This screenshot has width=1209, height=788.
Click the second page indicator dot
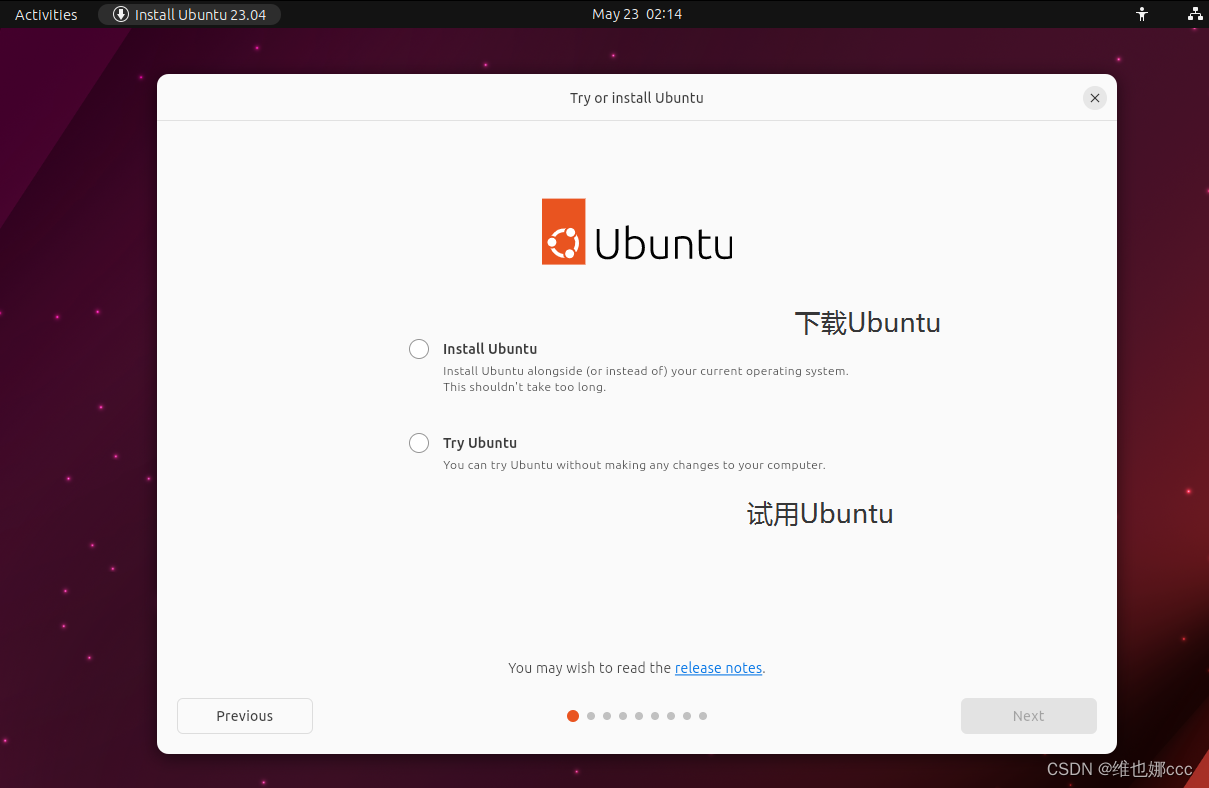coord(590,716)
